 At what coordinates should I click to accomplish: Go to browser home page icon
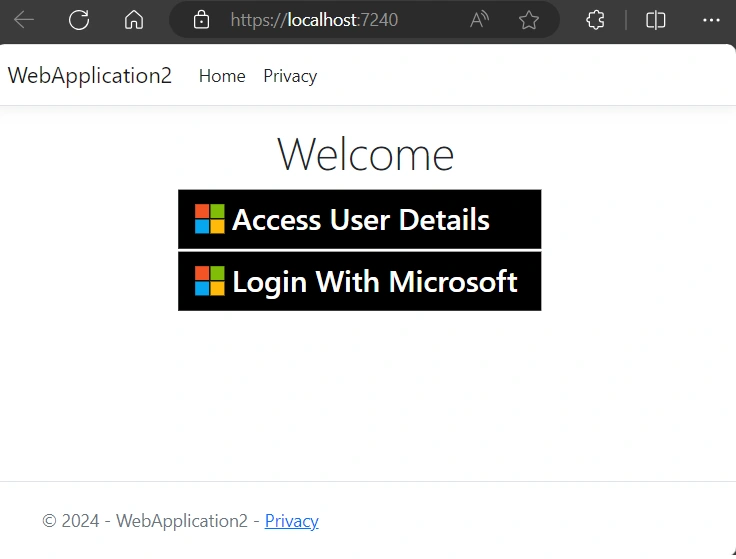pyautogui.click(x=134, y=20)
